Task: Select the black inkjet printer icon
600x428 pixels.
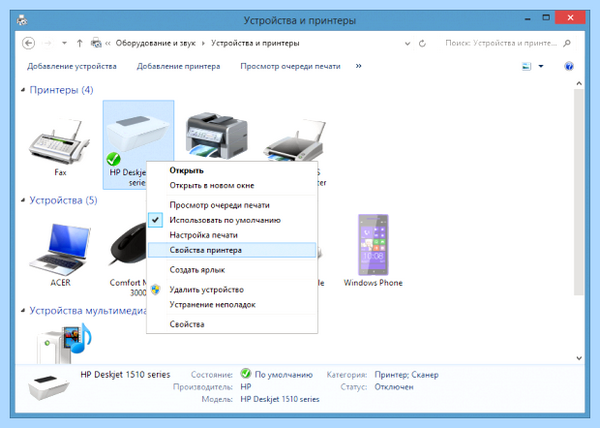Action: point(295,141)
